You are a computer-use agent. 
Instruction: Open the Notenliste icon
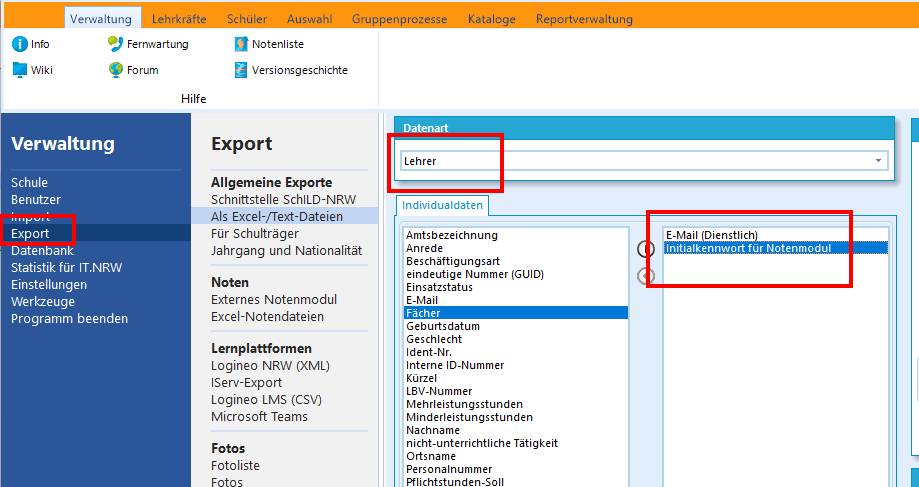pos(241,44)
